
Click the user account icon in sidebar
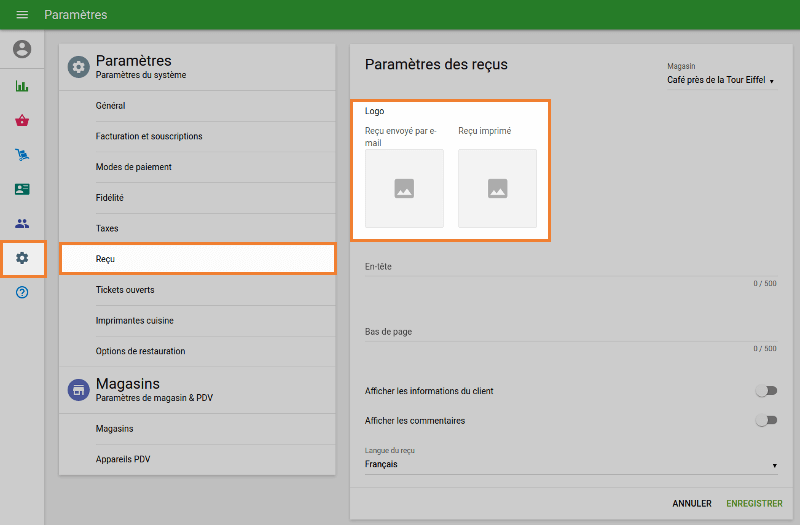22,49
